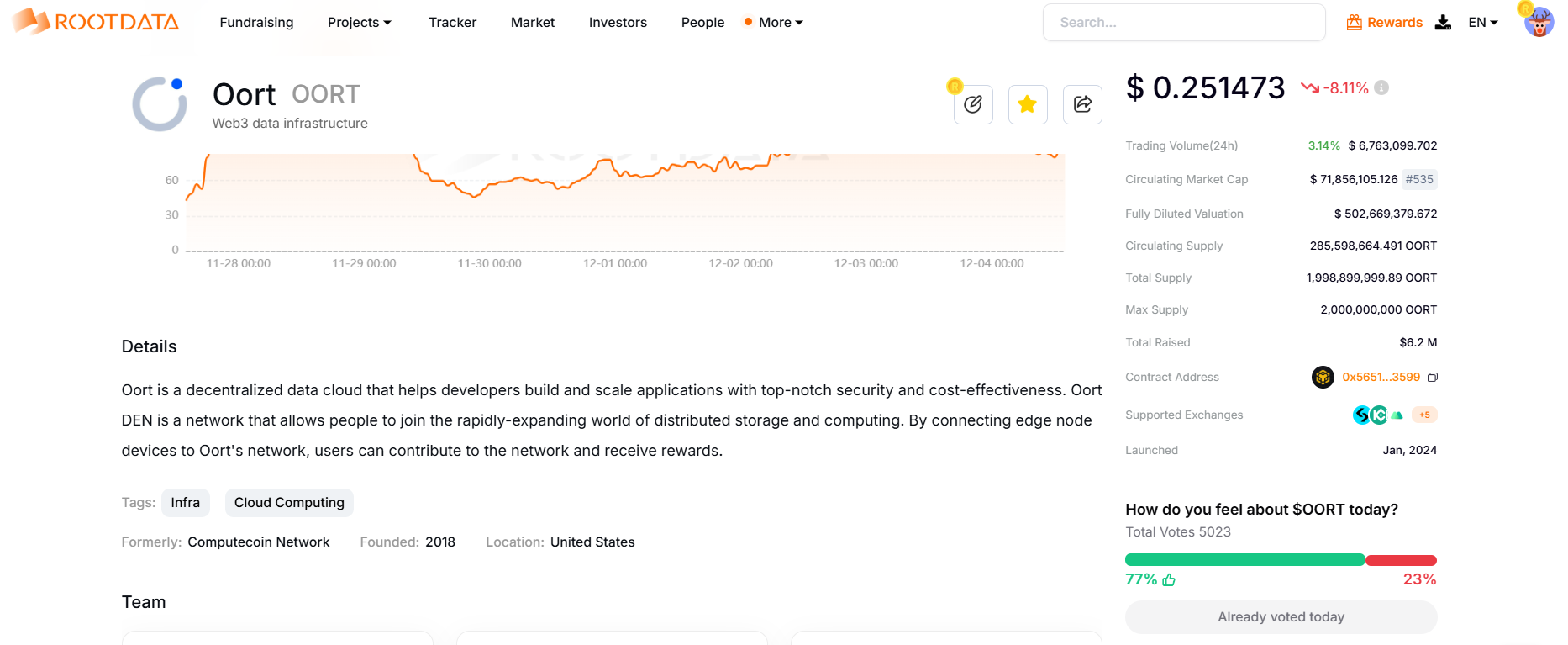Click the 12-01 00:00 chart axis label
1568x645 pixels.
(615, 263)
